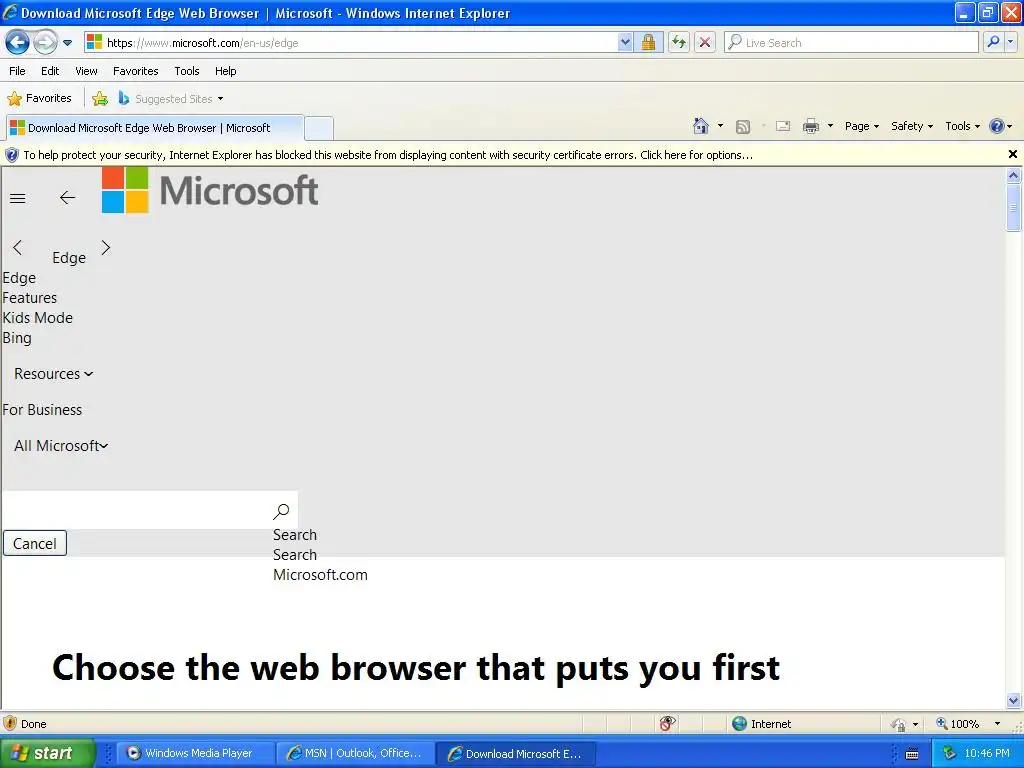
Task: Open the search provider options dropdown
Action: (1010, 42)
